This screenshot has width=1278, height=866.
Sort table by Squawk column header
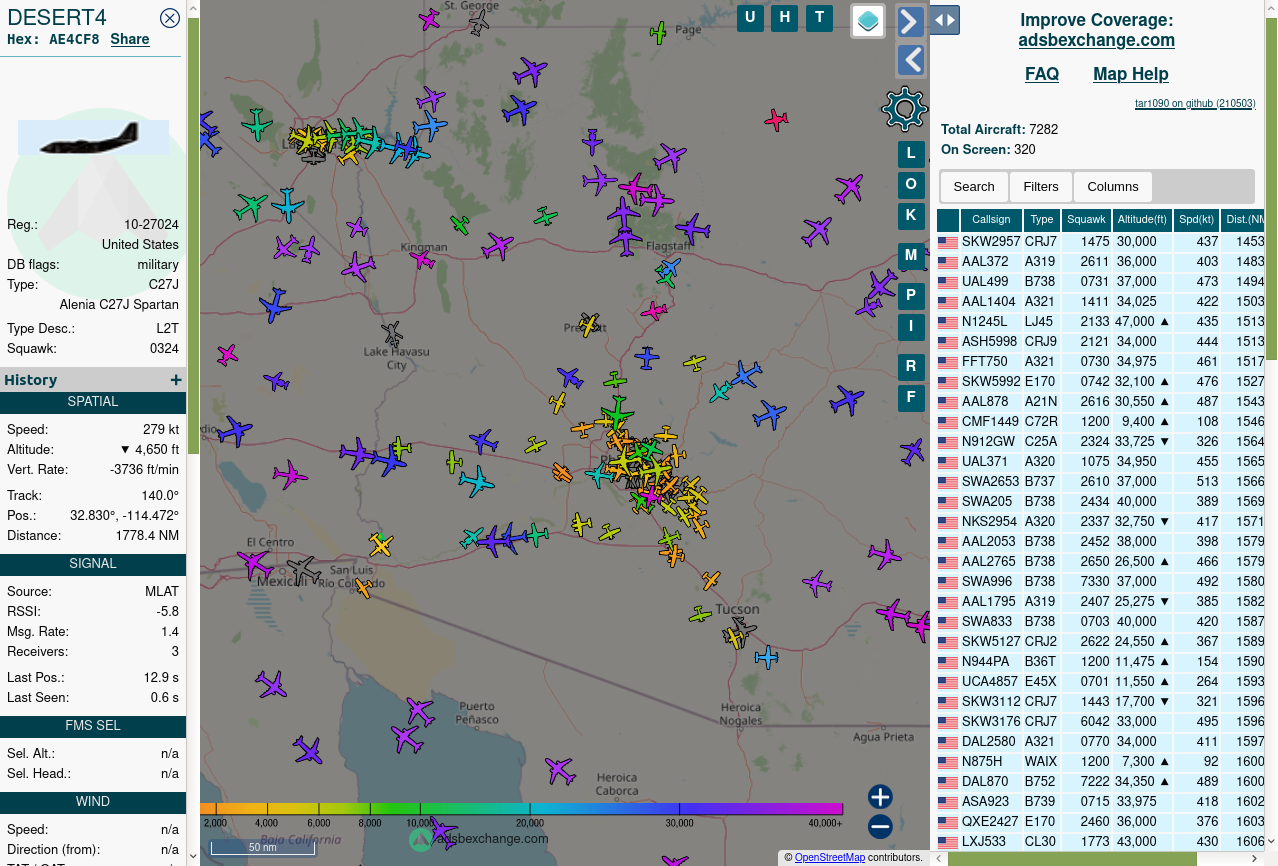[x=1087, y=220]
